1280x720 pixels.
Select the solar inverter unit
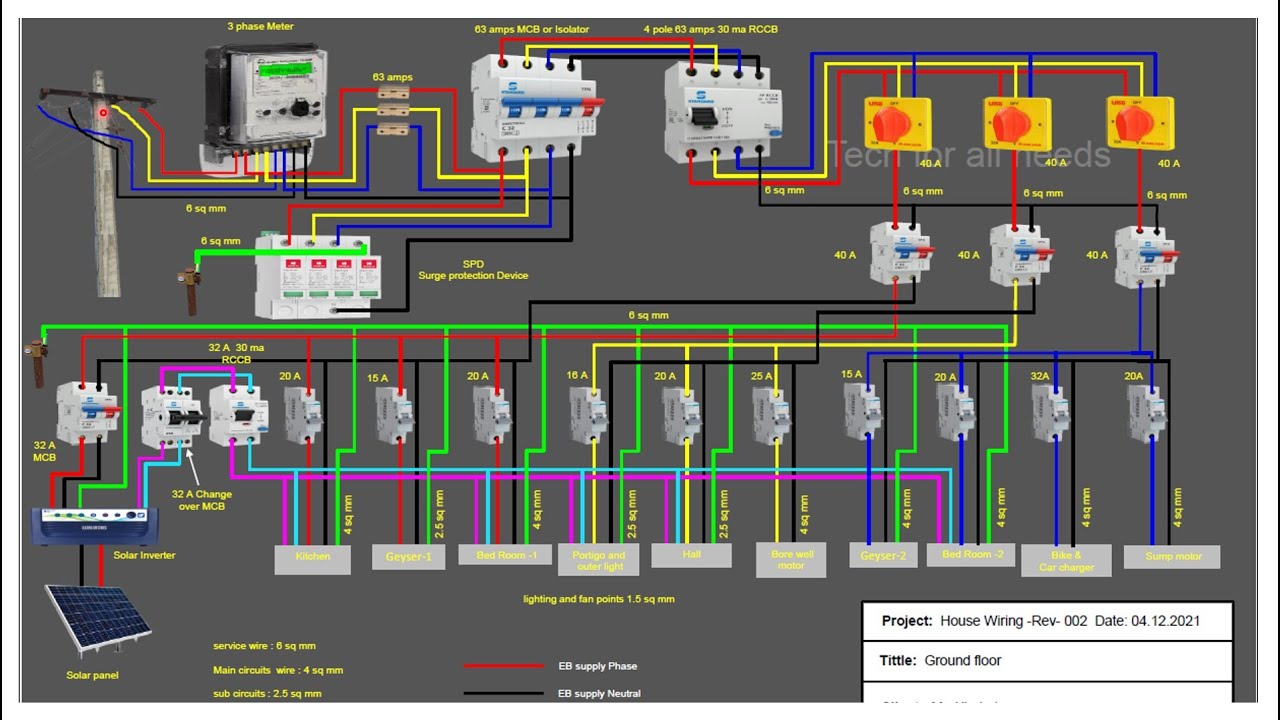[96, 527]
